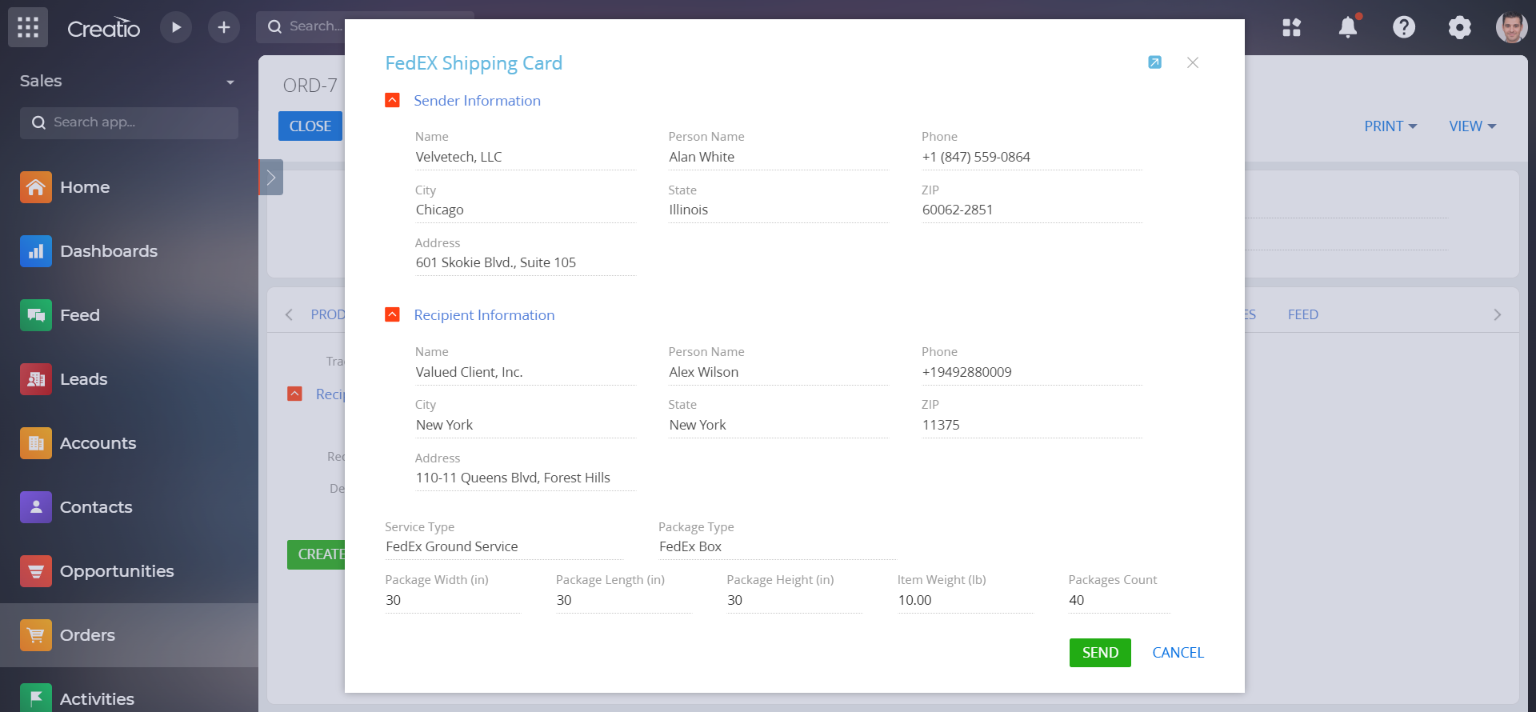Viewport: 1536px width, 712px height.
Task: Click the blue CLOSE button
Action: coord(310,126)
